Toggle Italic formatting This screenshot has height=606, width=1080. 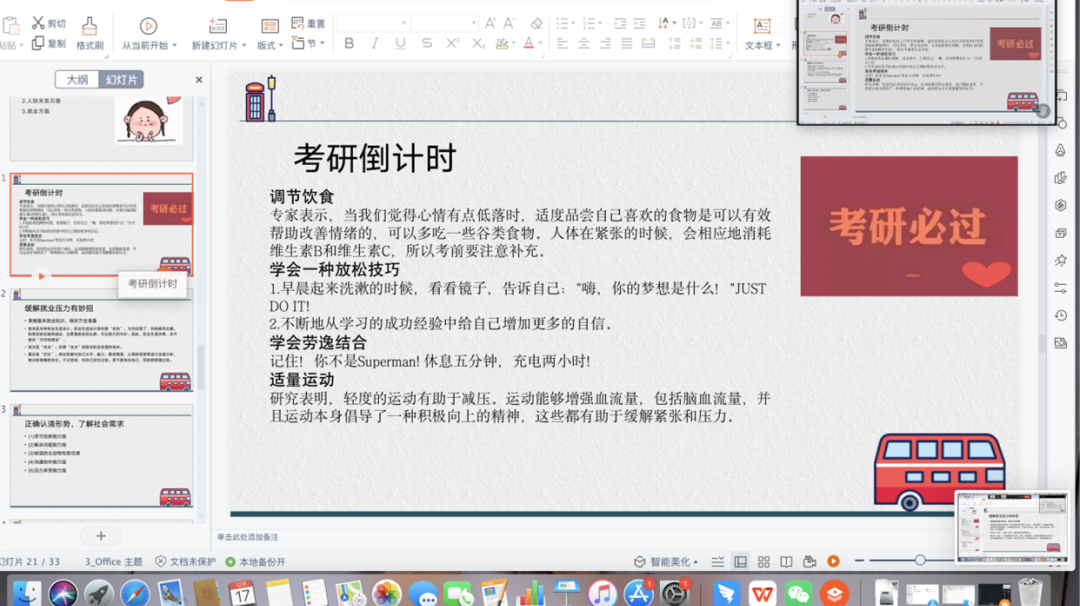click(375, 43)
